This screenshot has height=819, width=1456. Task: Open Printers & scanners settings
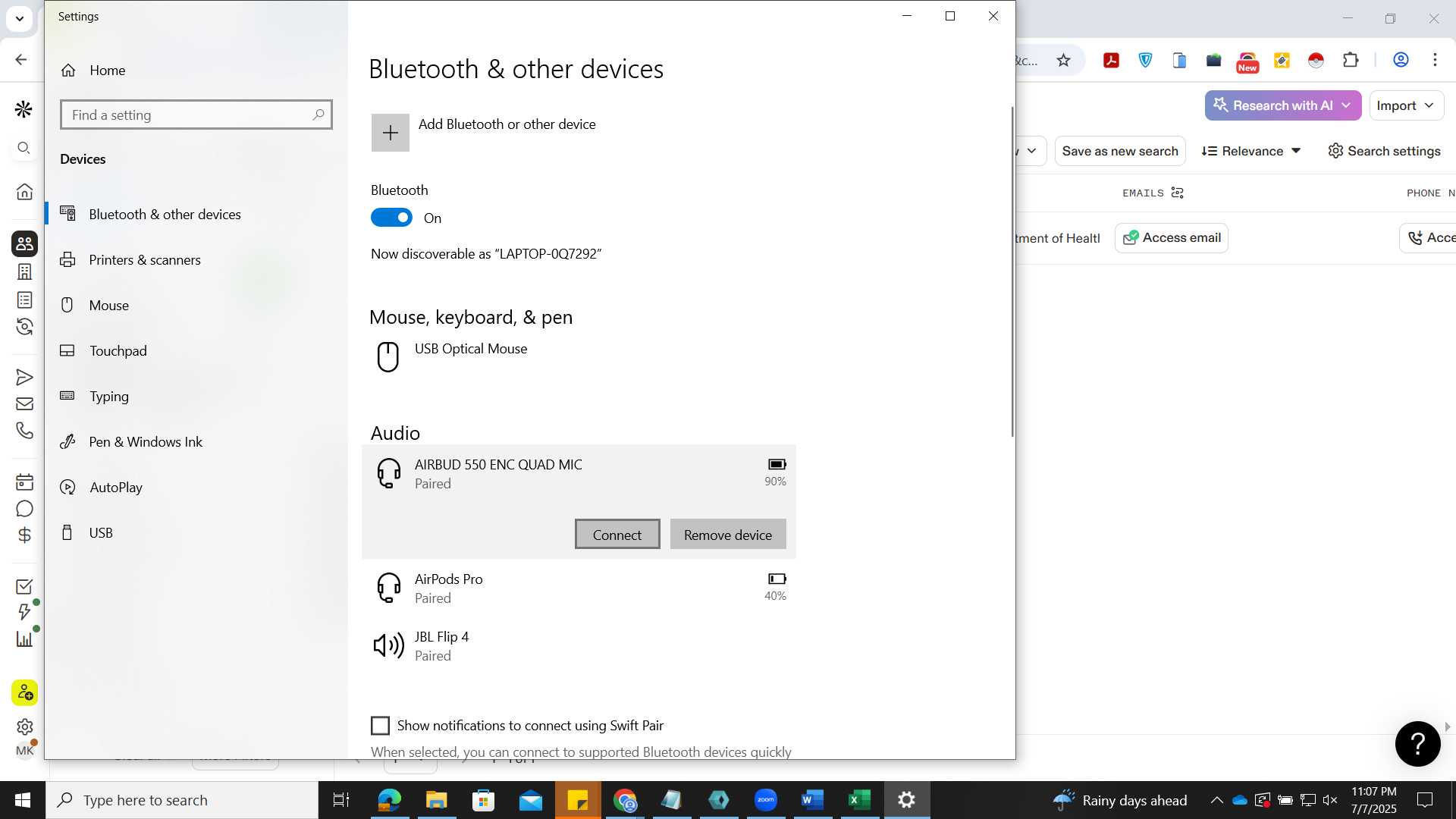145,260
